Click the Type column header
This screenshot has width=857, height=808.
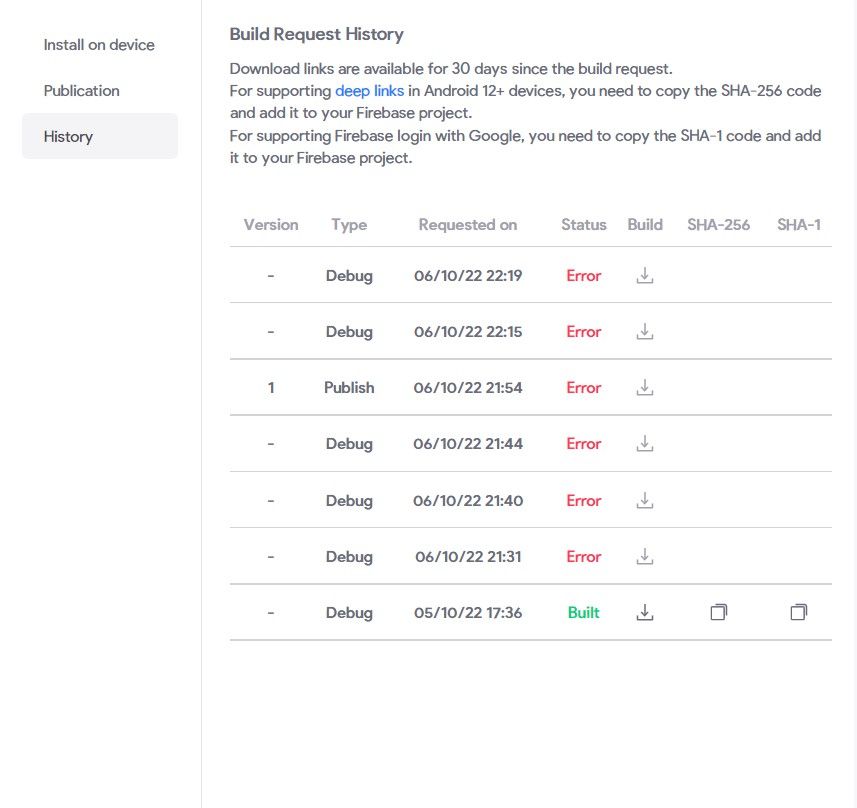coord(349,225)
